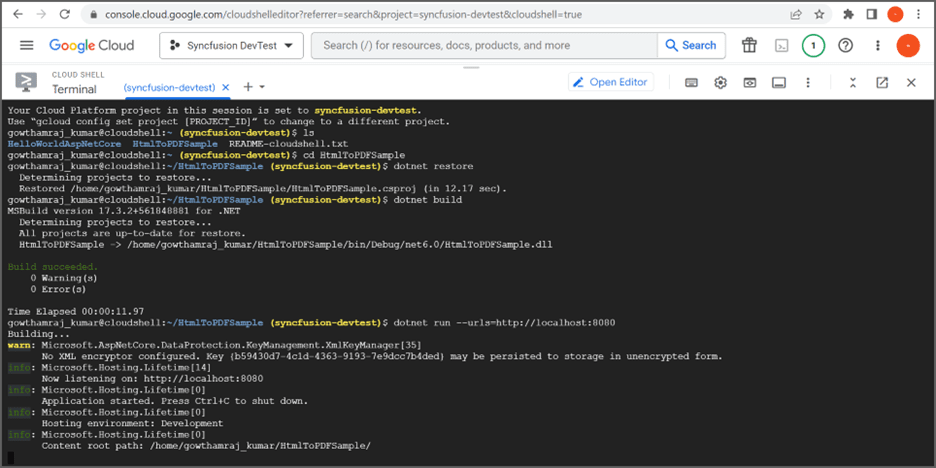Click the Time Elapsed 00:00:11.97 line
This screenshot has width=936, height=468.
pos(76,312)
